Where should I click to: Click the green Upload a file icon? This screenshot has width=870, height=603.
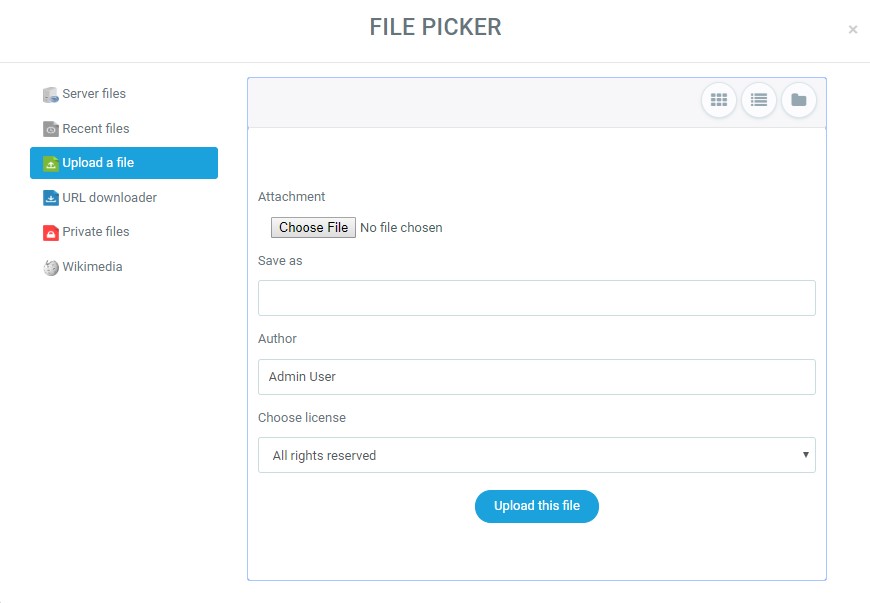coord(51,163)
